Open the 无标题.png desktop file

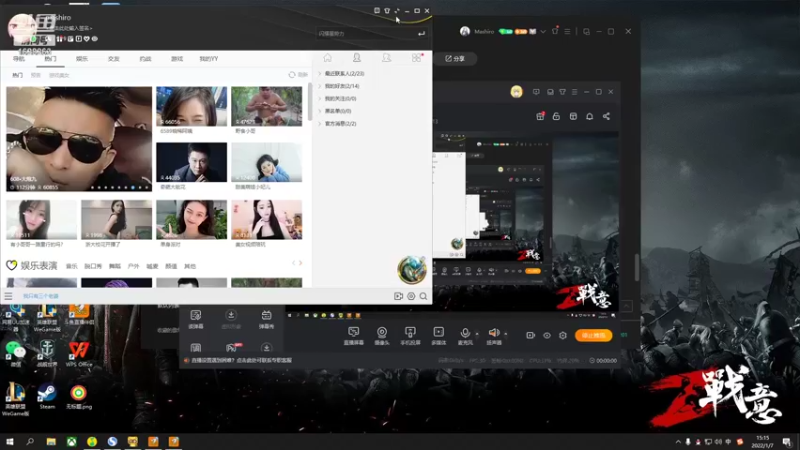(x=79, y=396)
